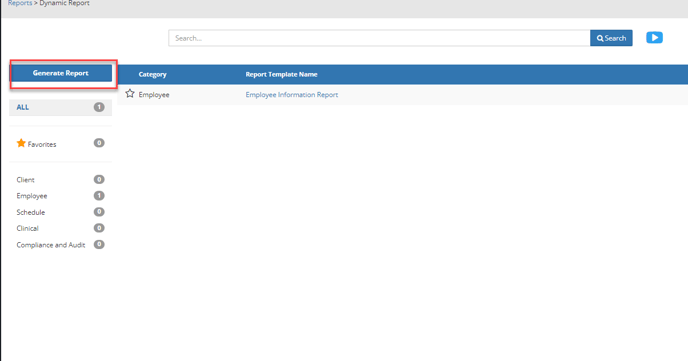Viewport: 688px width, 361px height.
Task: Click the Employee cell in the table row
Action: point(154,95)
